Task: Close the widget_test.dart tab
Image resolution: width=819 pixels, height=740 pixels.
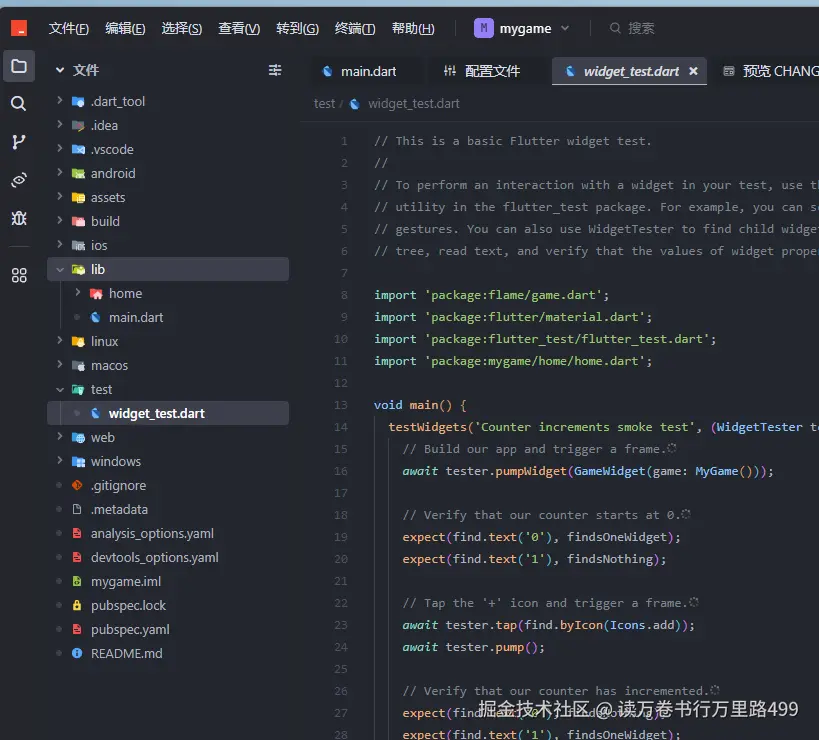Action: tap(693, 71)
